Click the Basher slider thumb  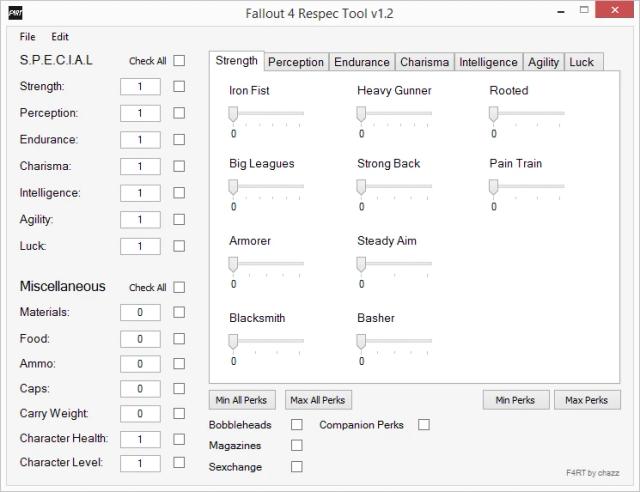[361, 341]
